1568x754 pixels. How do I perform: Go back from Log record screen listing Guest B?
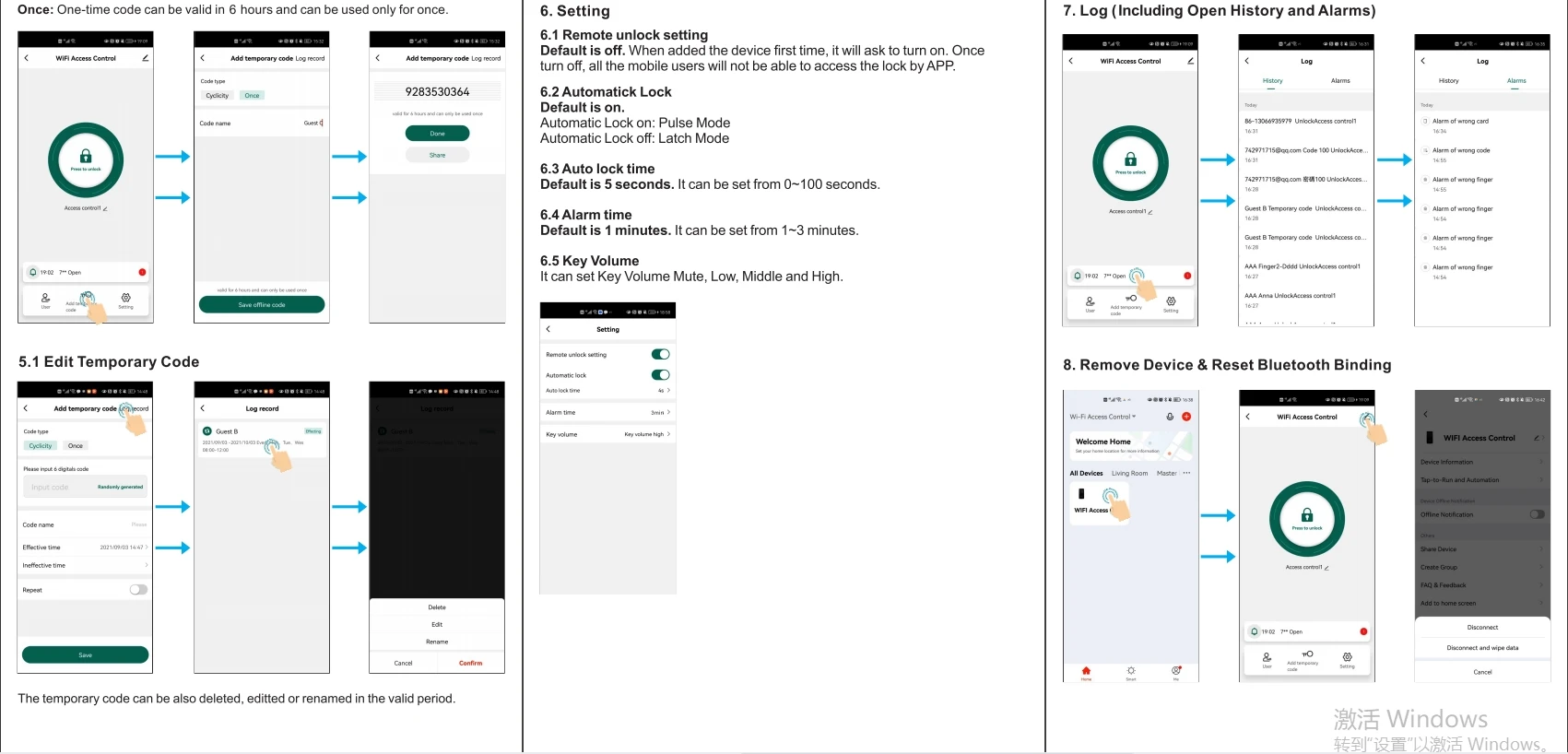[x=203, y=408]
